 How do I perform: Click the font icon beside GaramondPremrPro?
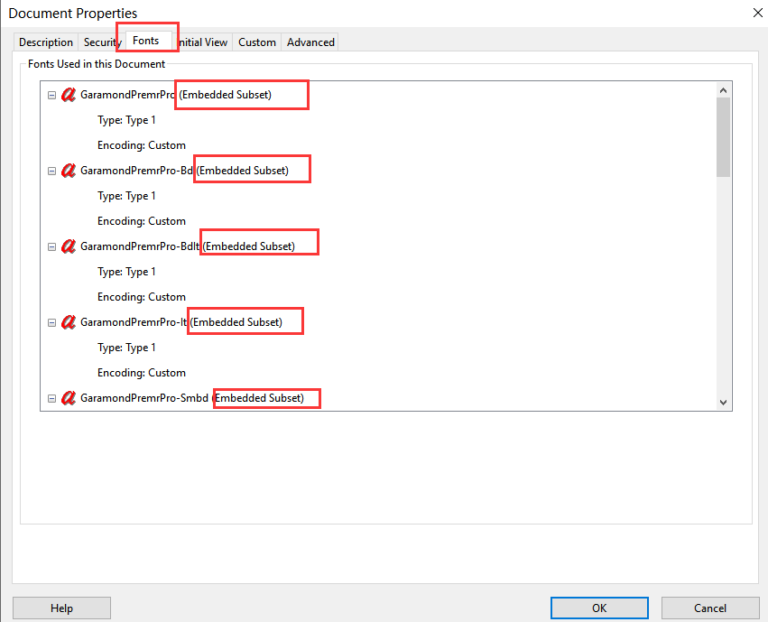click(68, 95)
